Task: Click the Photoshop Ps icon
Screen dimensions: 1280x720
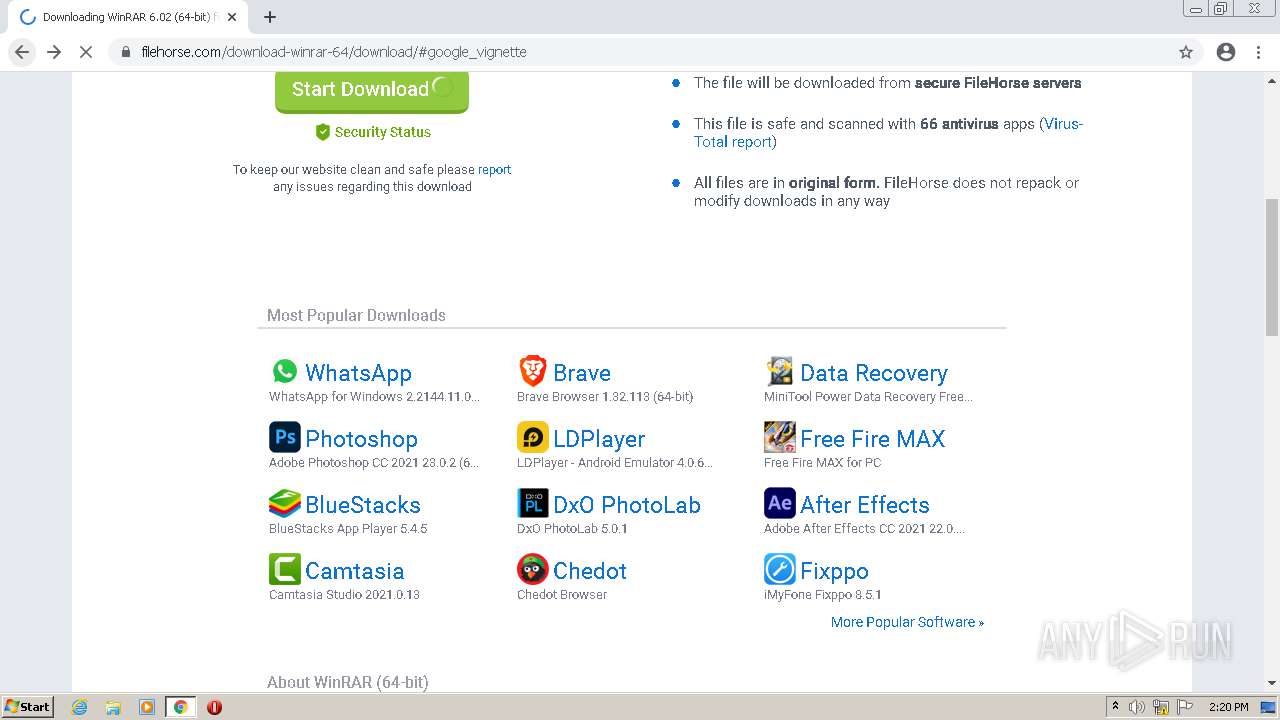Action: click(285, 438)
